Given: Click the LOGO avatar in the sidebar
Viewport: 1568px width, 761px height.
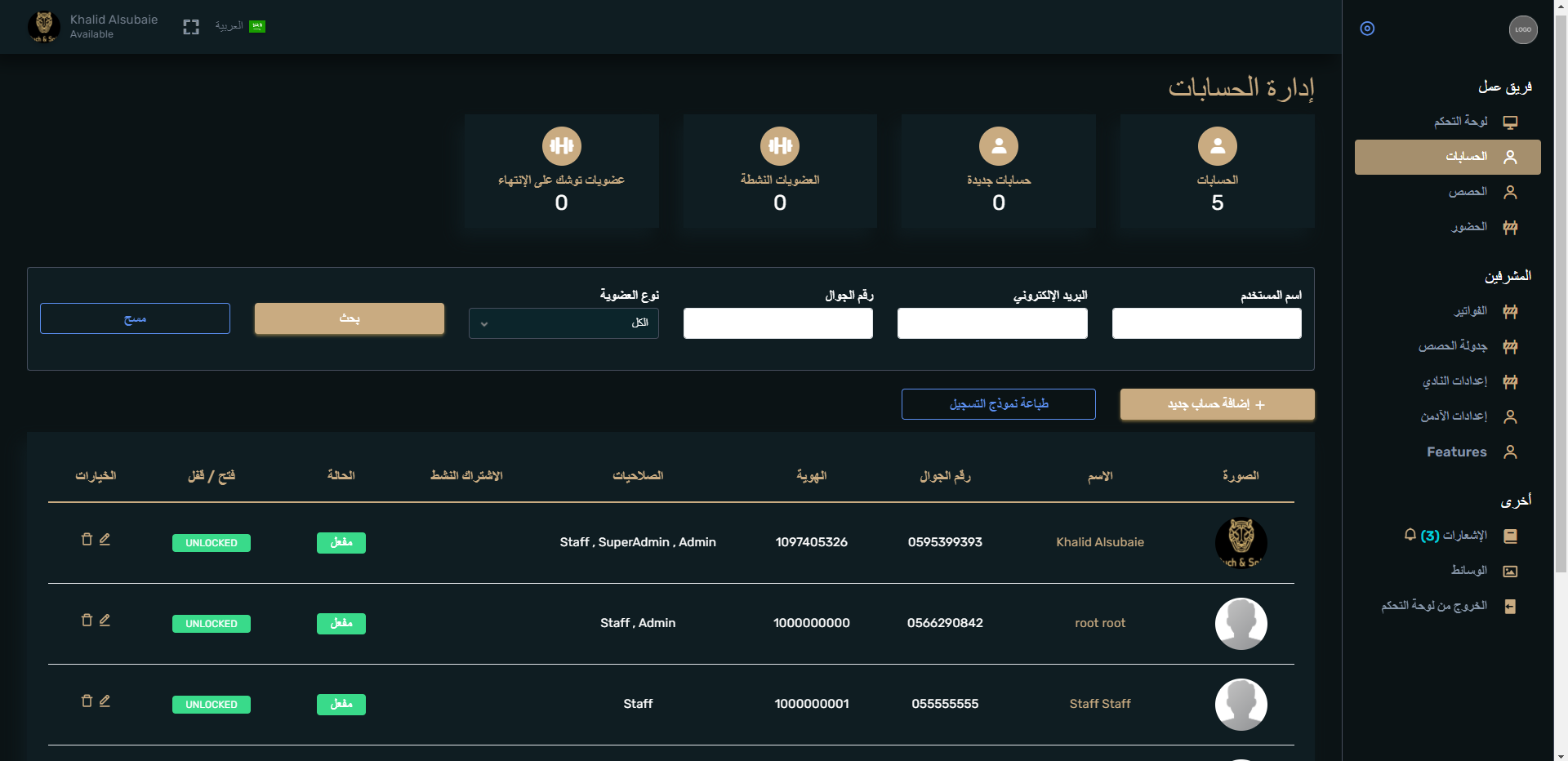Looking at the screenshot, I should click(1522, 29).
